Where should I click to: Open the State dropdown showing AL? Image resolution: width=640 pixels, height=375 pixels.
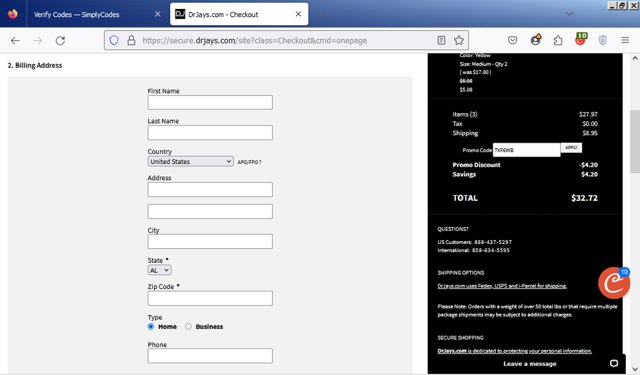[x=160, y=270]
